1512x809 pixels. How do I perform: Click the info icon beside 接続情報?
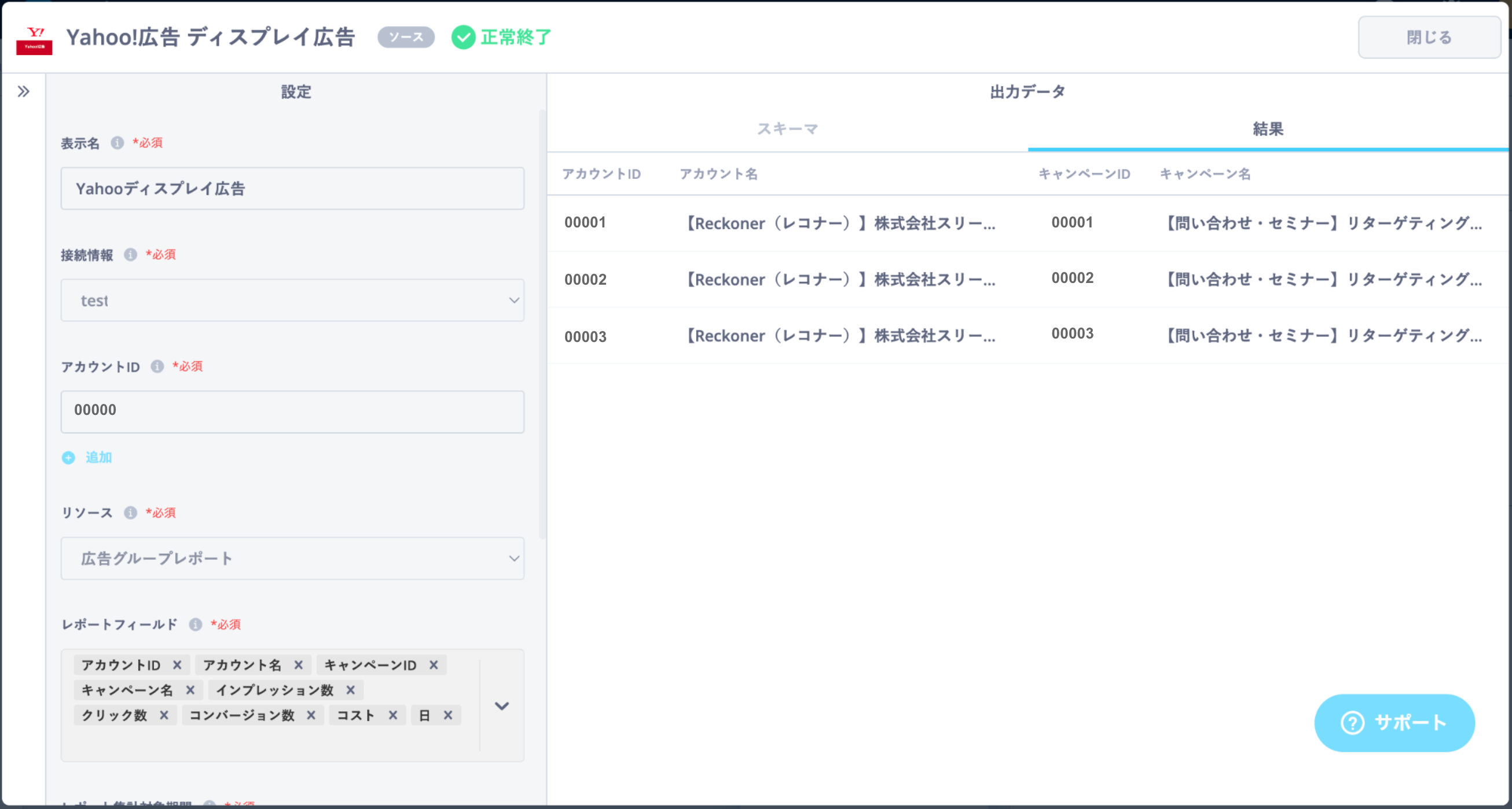click(x=130, y=255)
